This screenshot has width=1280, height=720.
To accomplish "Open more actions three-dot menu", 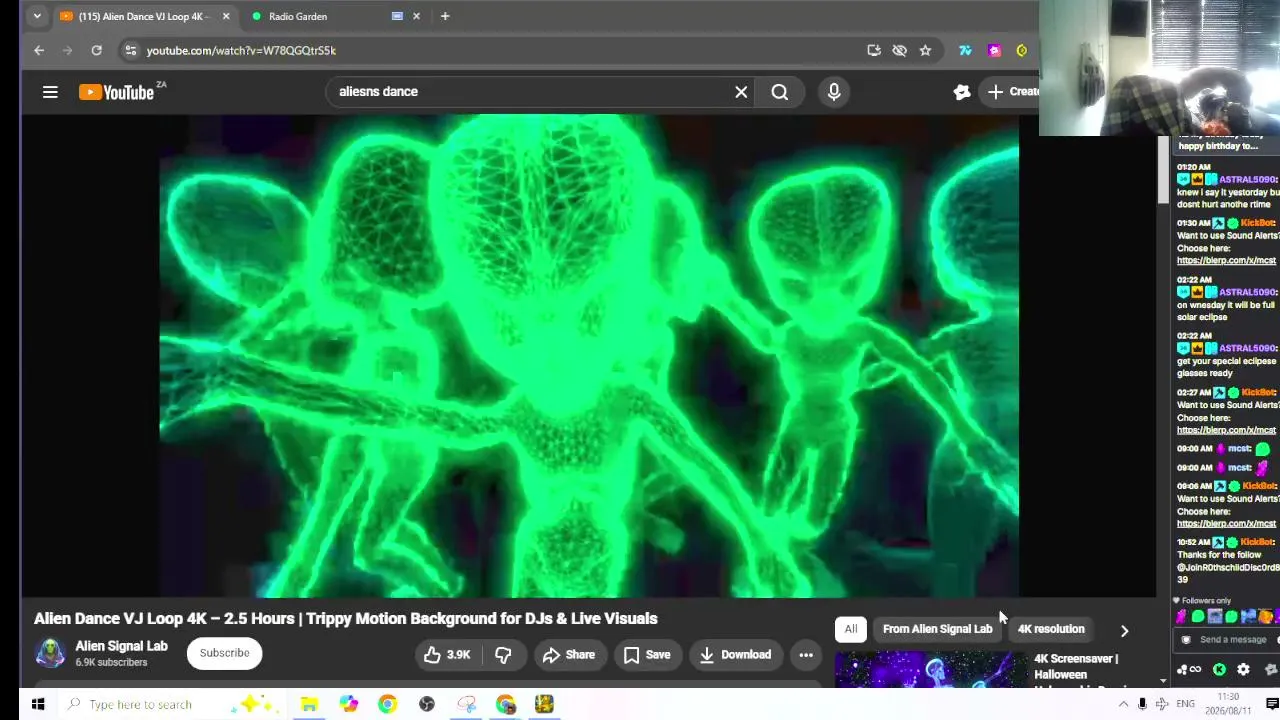I will (806, 655).
